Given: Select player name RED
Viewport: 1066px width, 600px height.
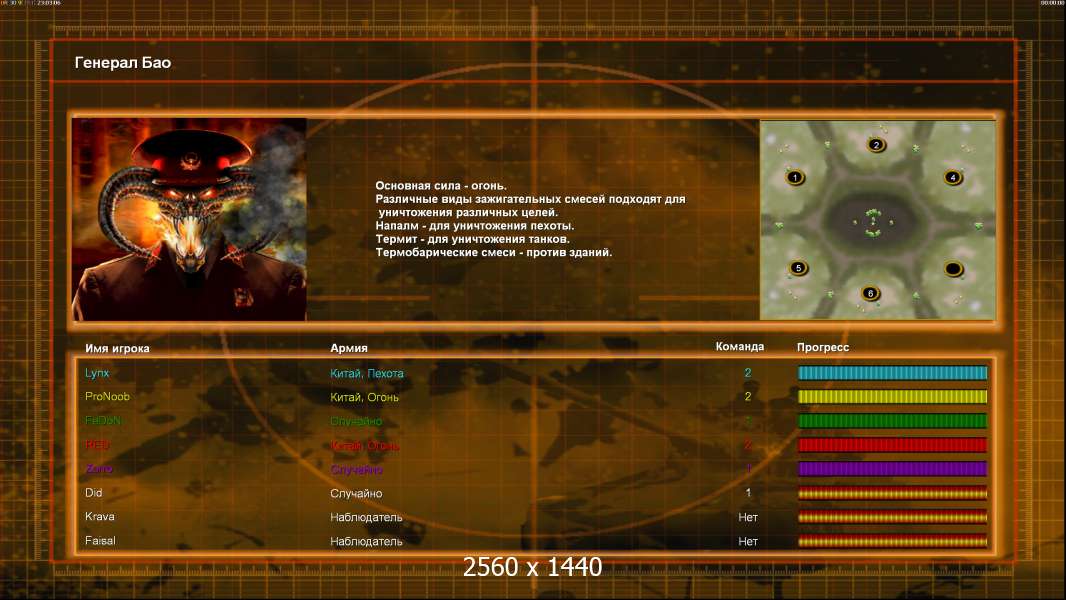Looking at the screenshot, I should point(97,445).
